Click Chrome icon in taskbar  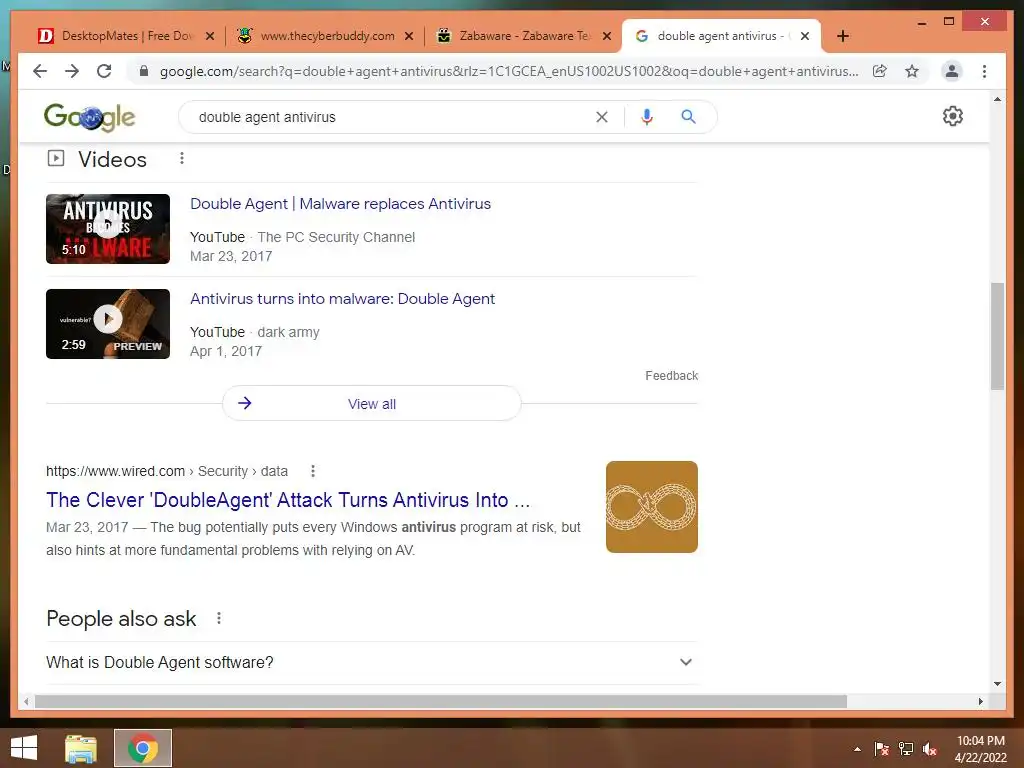pos(142,748)
